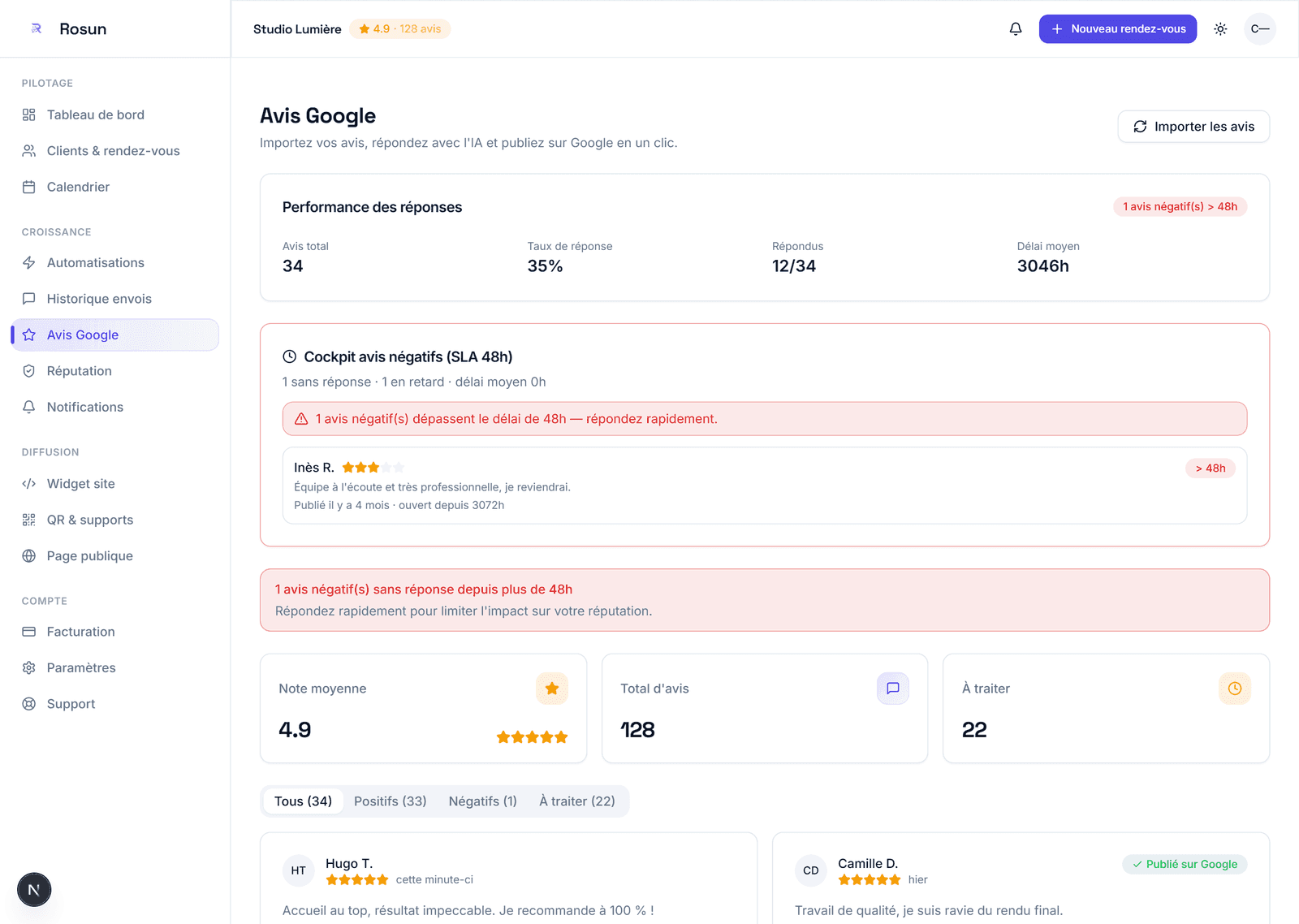Image resolution: width=1299 pixels, height=924 pixels.
Task: Click the message icon on Total d'avis card
Action: point(893,689)
